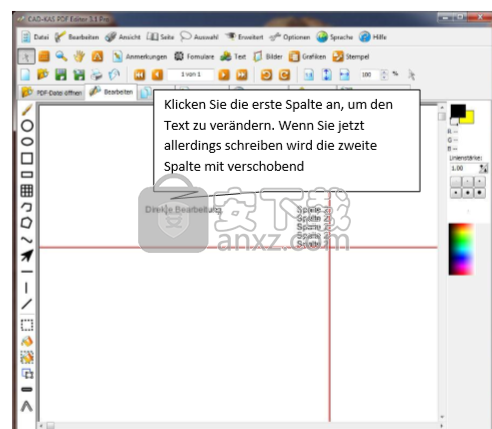Open the Formulare toolbar item
Screen dimensions: 492x429
pos(194,57)
